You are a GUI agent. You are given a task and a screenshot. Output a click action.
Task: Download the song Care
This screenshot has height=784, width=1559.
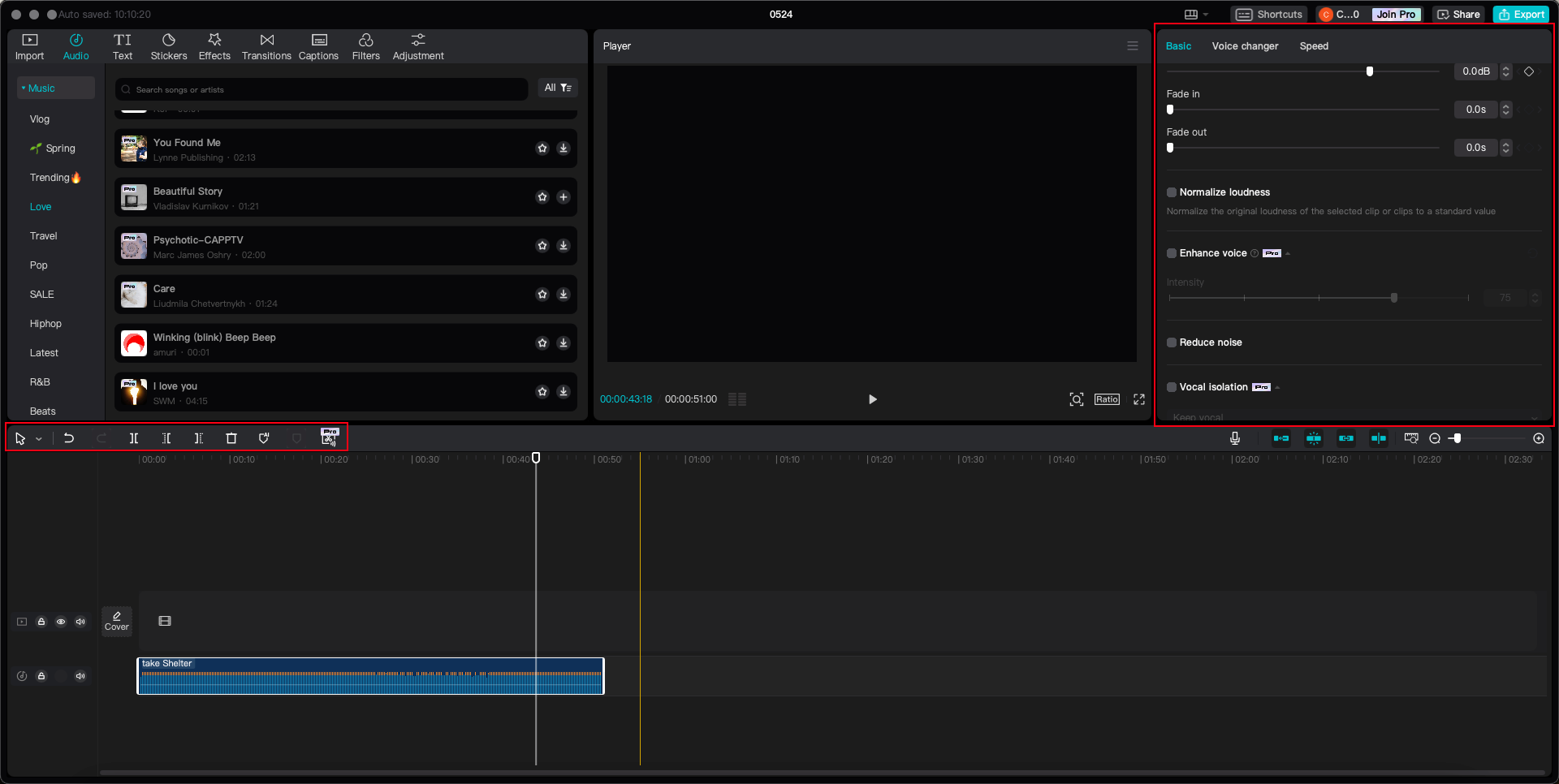564,294
